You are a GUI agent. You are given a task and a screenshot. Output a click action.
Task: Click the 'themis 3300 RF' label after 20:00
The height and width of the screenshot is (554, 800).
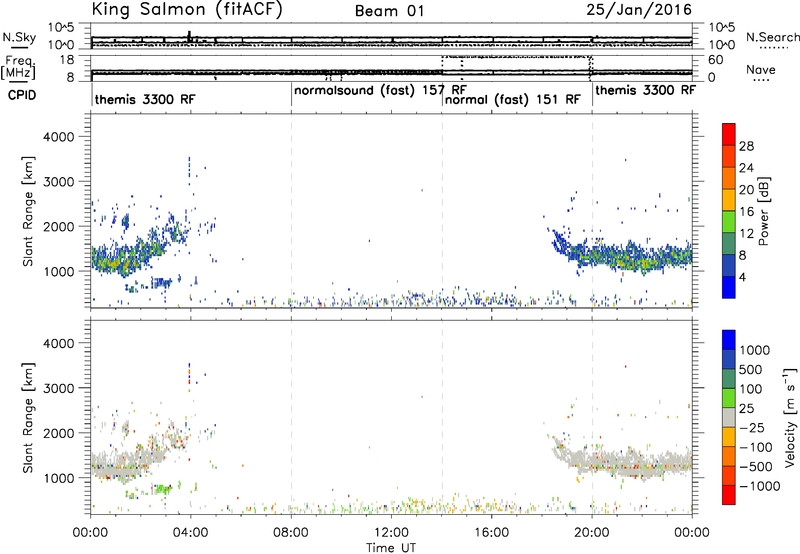[x=645, y=90]
